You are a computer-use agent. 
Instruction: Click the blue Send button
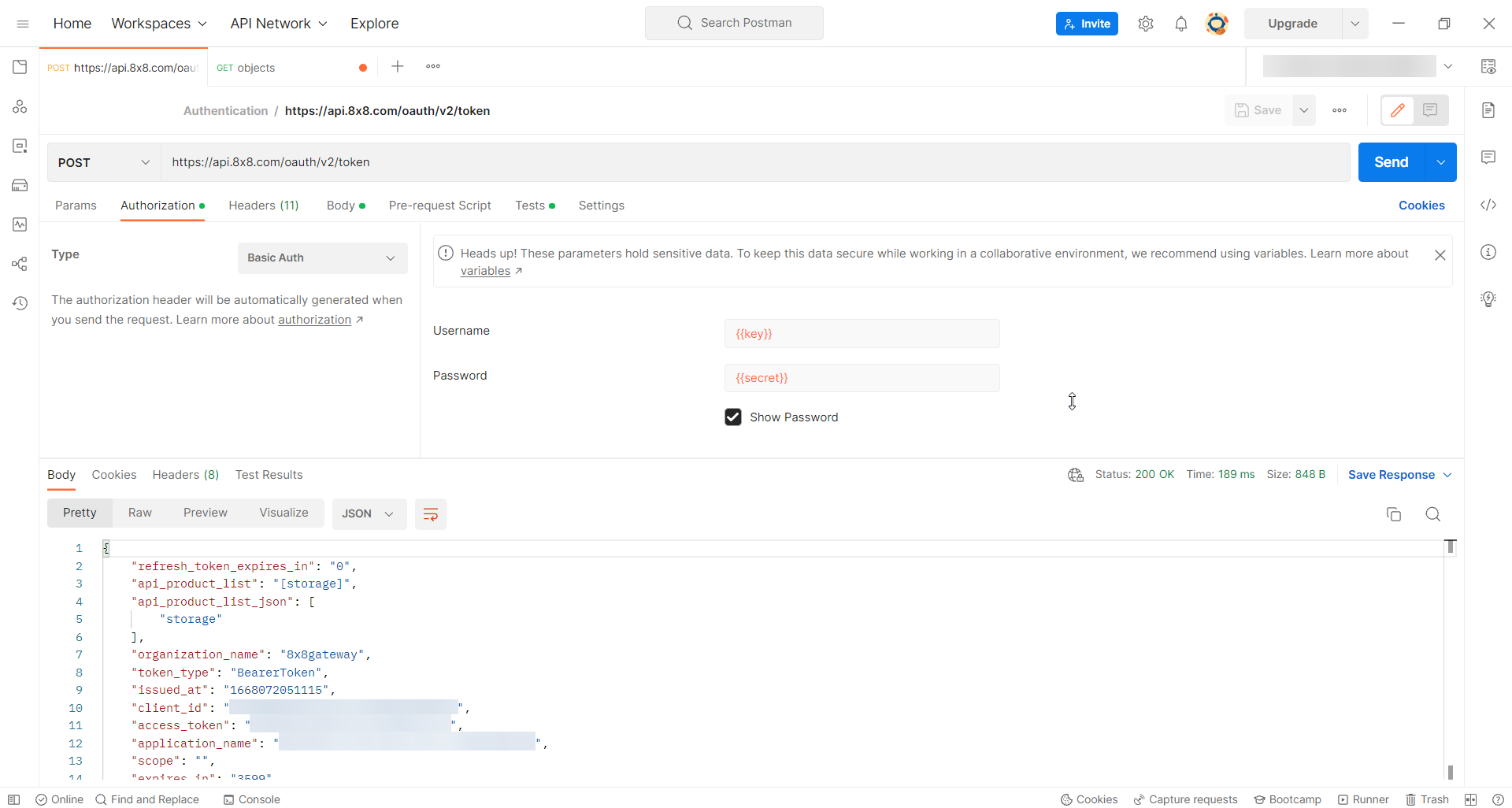click(x=1391, y=162)
